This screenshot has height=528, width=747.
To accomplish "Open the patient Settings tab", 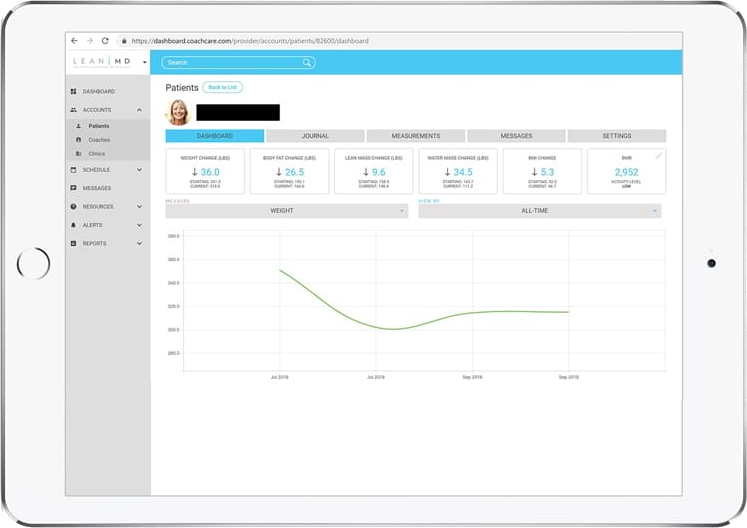I will tap(616, 136).
